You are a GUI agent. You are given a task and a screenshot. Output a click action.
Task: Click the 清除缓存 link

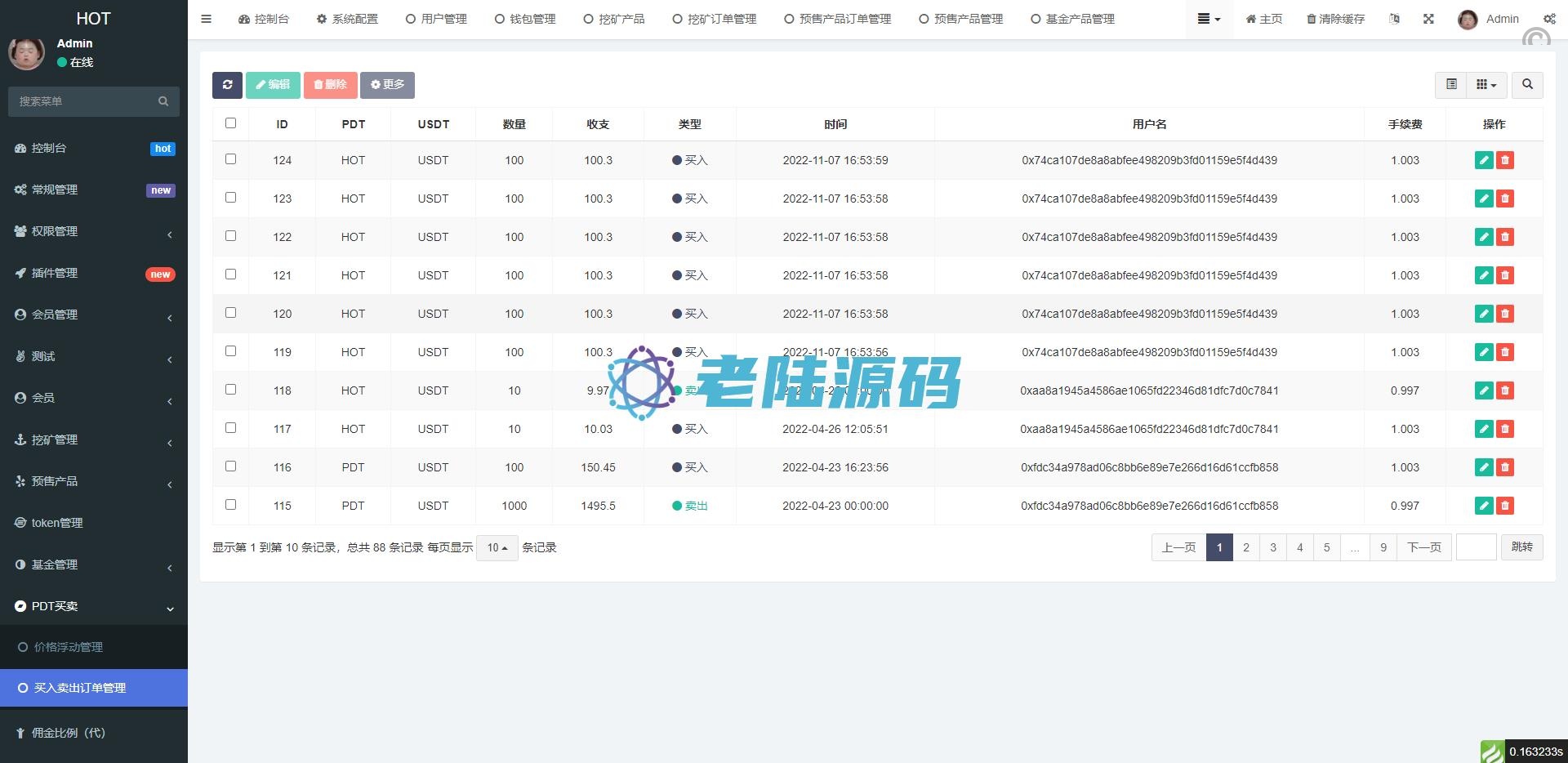point(1335,19)
